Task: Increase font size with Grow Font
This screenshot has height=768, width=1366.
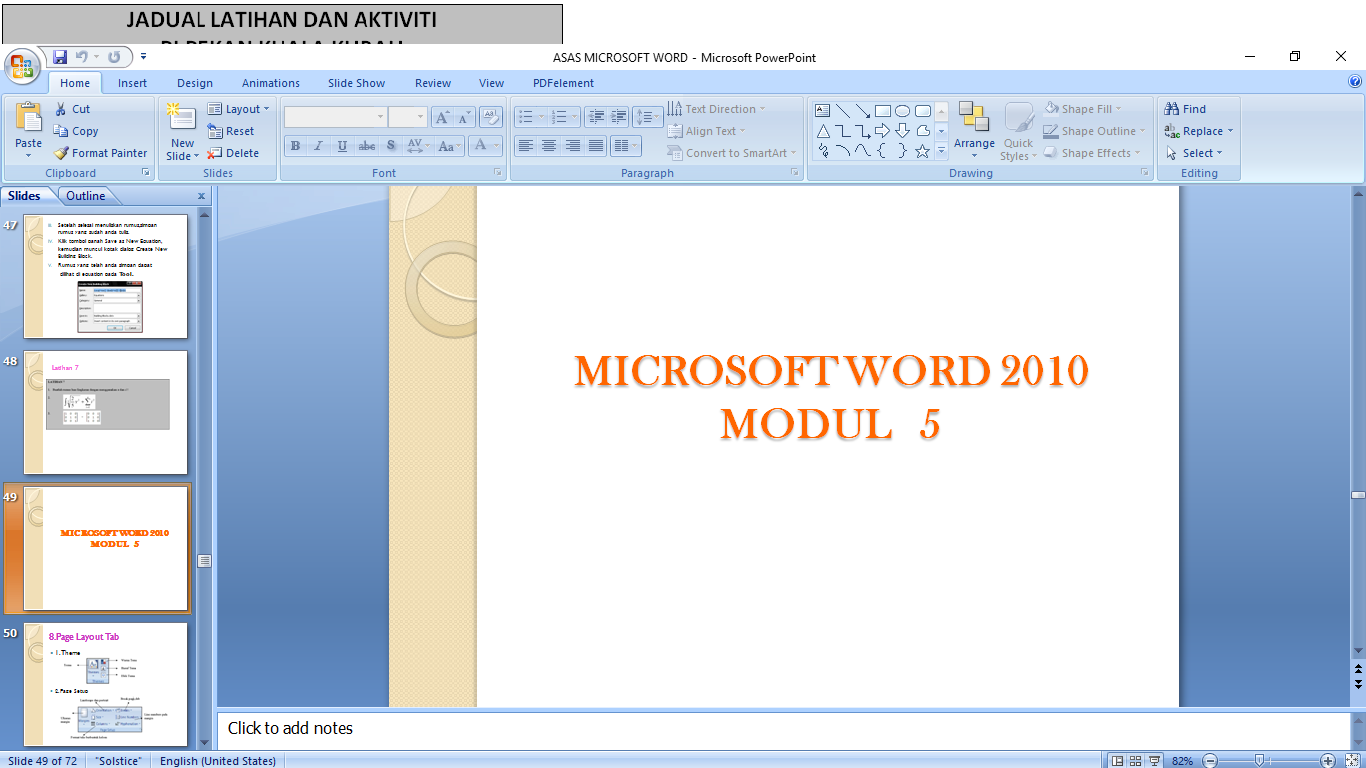Action: coord(442,117)
